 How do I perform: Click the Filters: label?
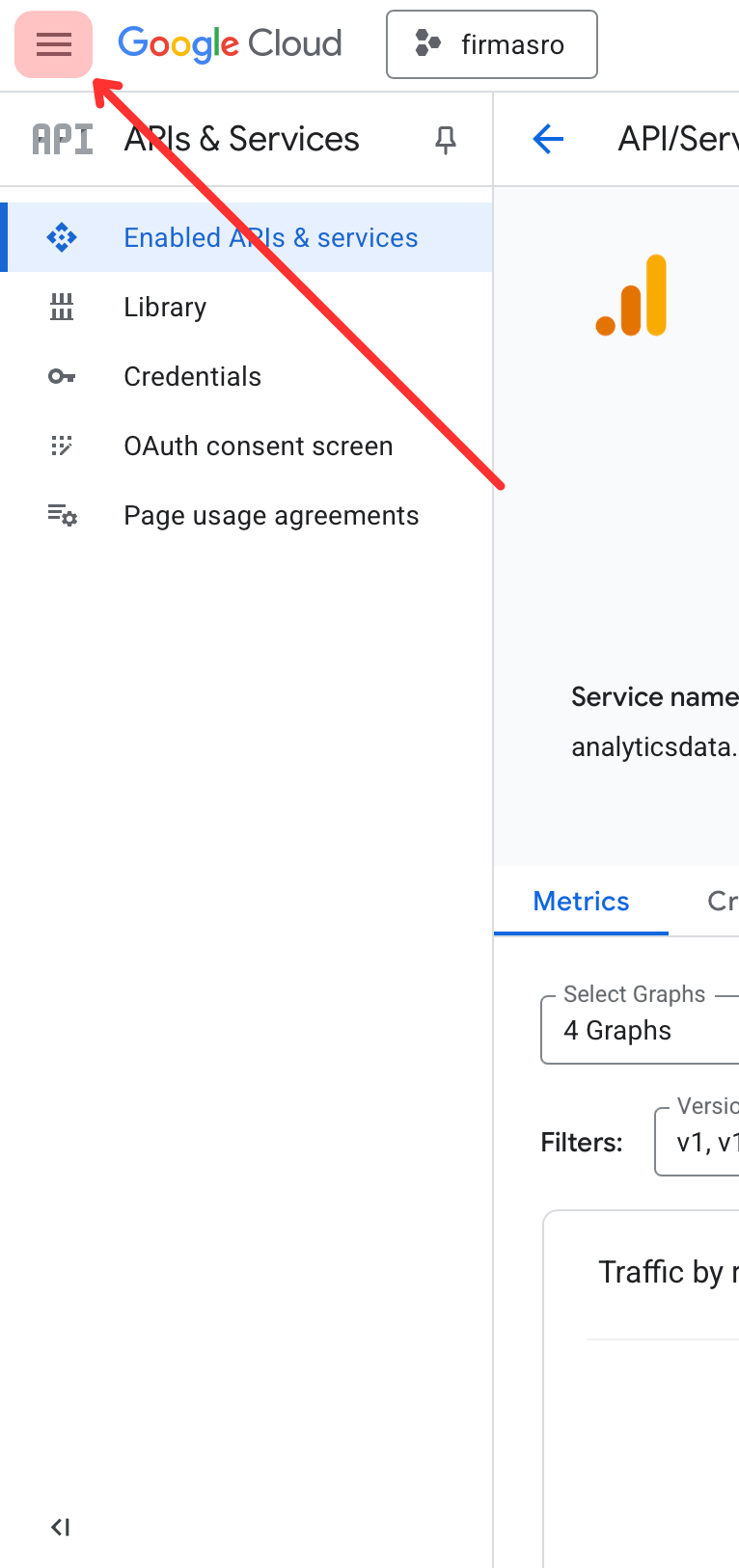[582, 1143]
